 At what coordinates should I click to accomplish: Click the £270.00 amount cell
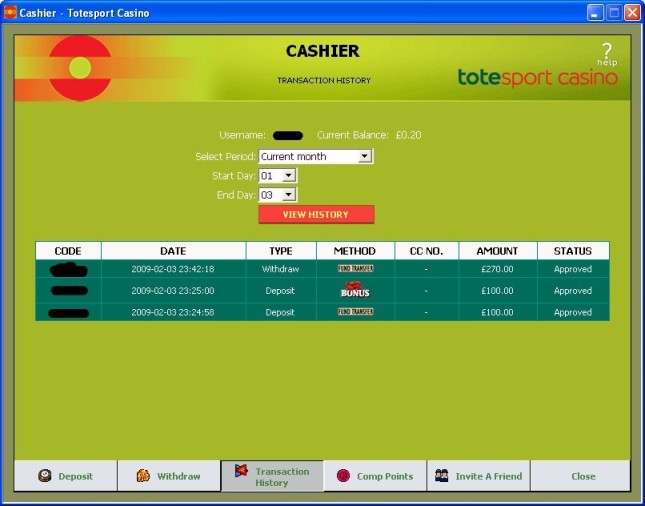point(497,269)
